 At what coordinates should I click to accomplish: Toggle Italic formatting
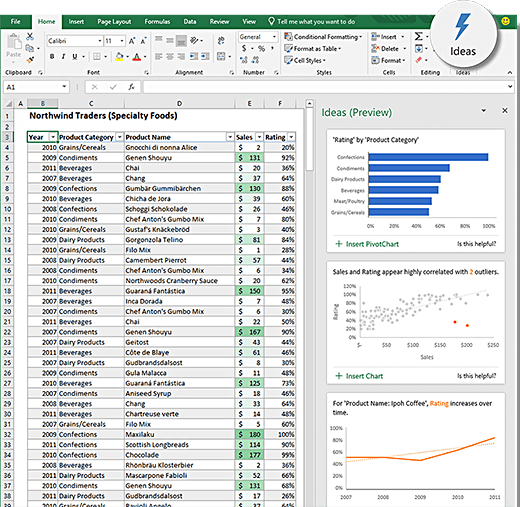click(63, 56)
